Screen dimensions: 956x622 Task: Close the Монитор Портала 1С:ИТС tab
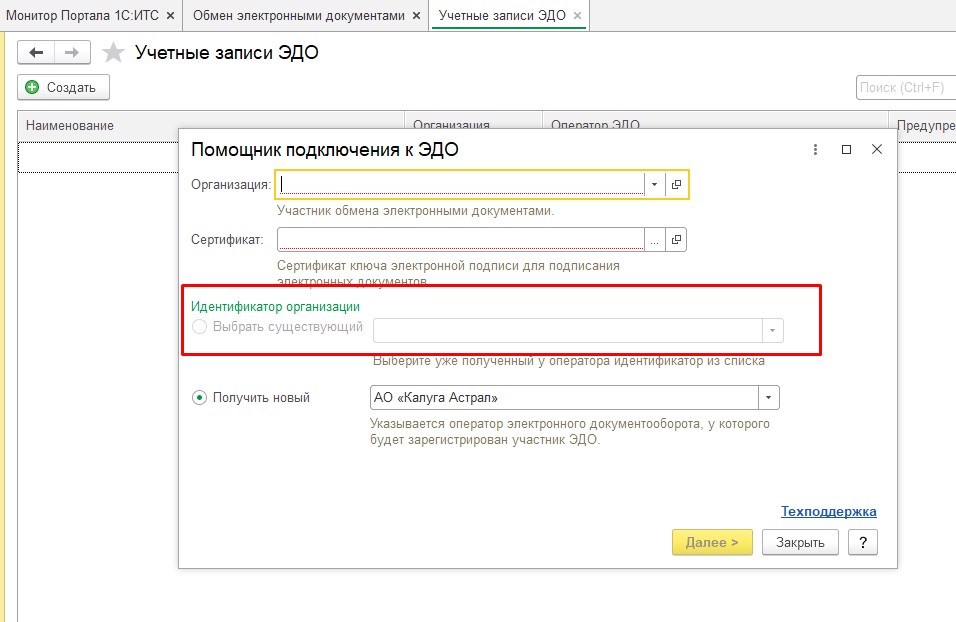point(170,16)
